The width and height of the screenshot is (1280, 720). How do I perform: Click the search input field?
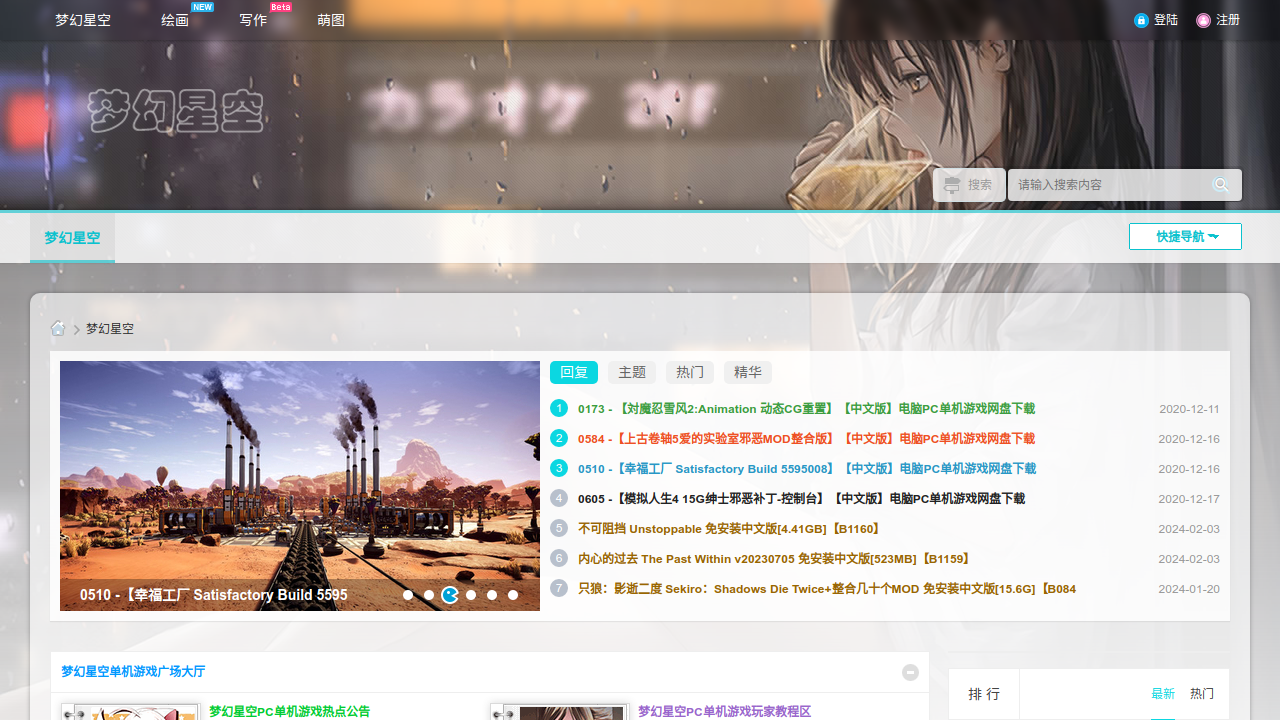tap(1108, 185)
